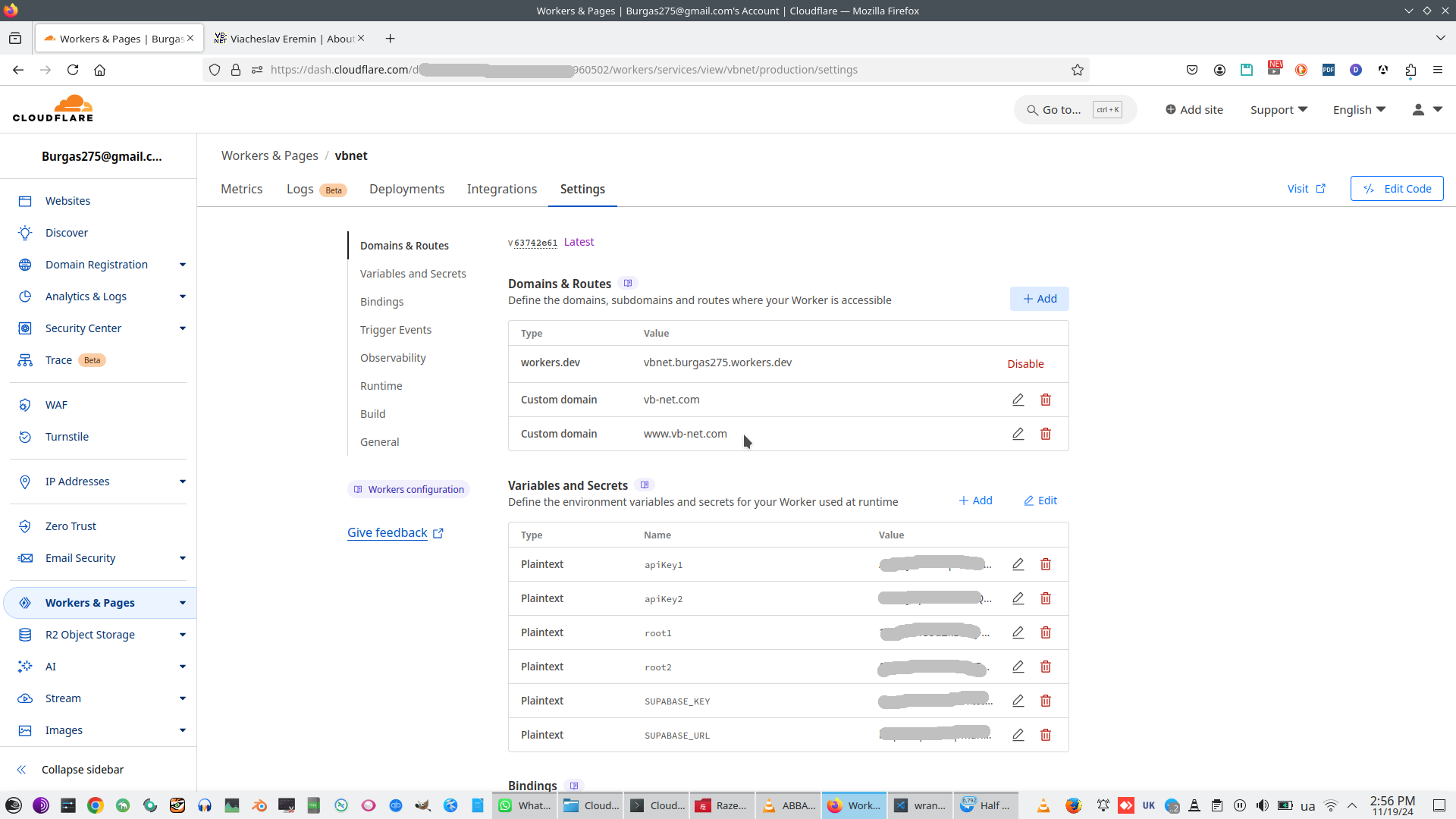The width and height of the screenshot is (1456, 819).
Task: Click the Edit Code button
Action: (1396, 189)
